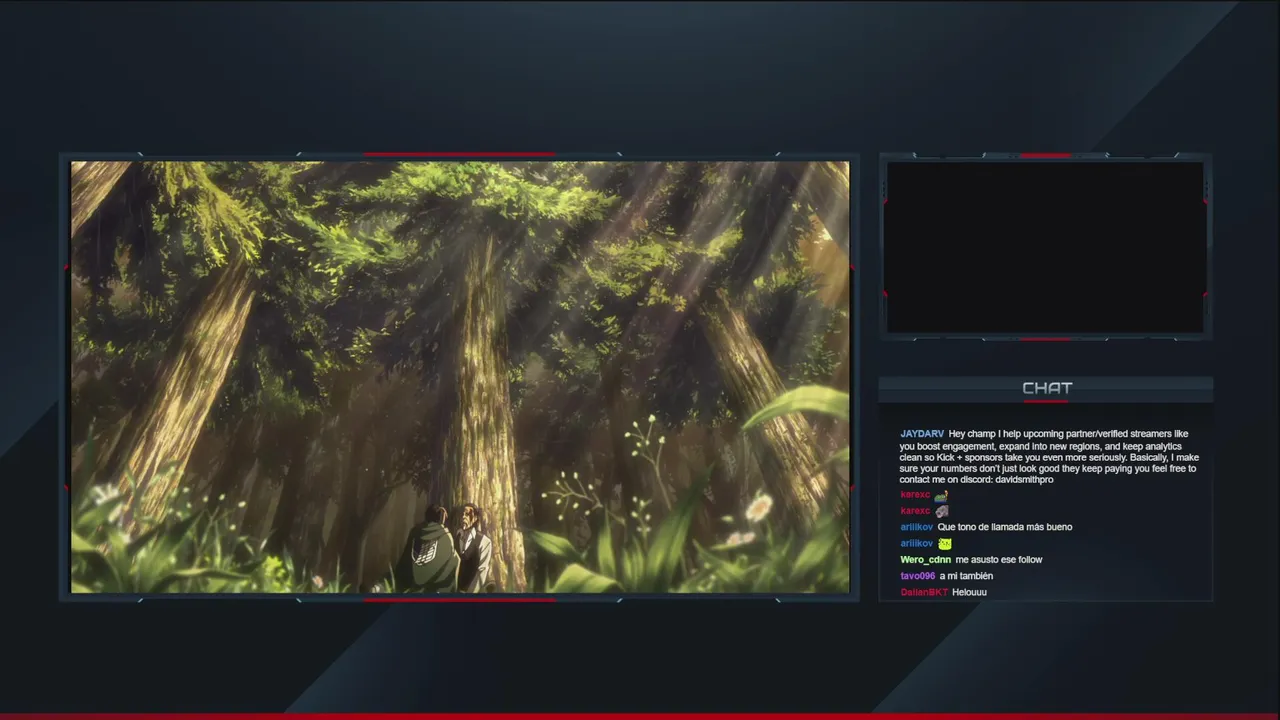The image size is (1280, 720).
Task: Click the CHAT panel header
Action: tap(1046, 388)
